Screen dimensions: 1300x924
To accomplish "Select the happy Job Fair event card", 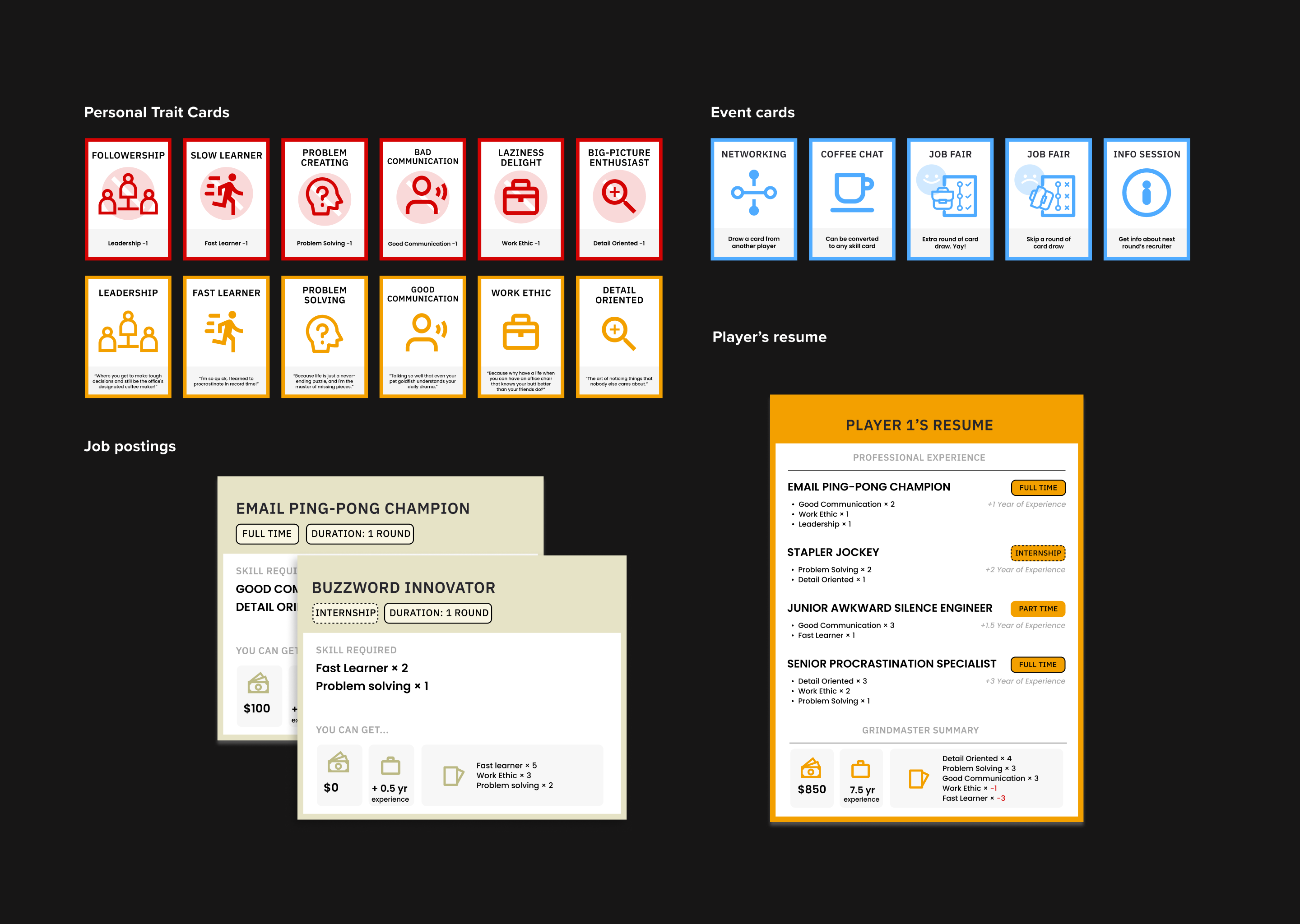I will point(950,199).
